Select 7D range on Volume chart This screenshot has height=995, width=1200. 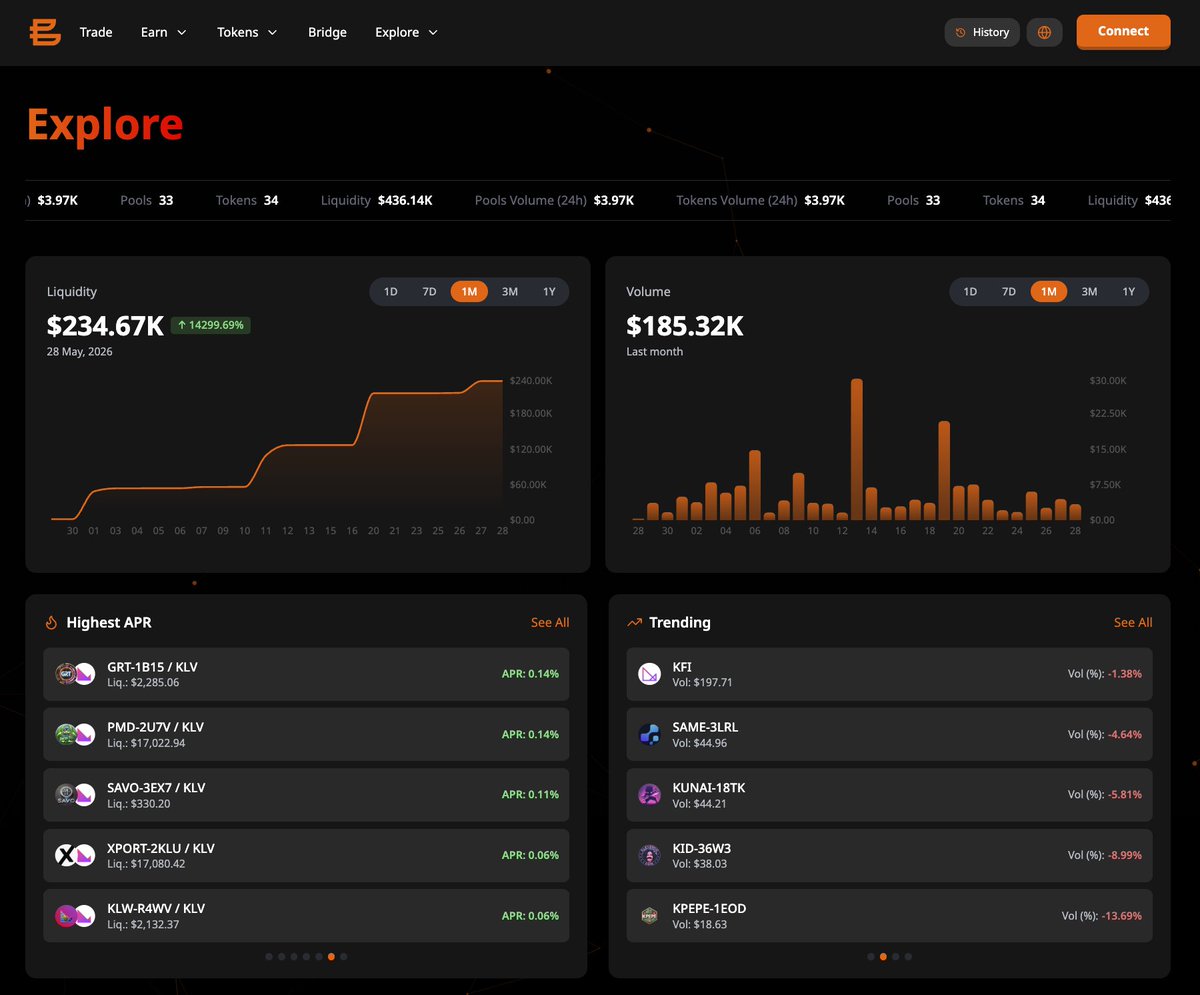tap(1009, 292)
